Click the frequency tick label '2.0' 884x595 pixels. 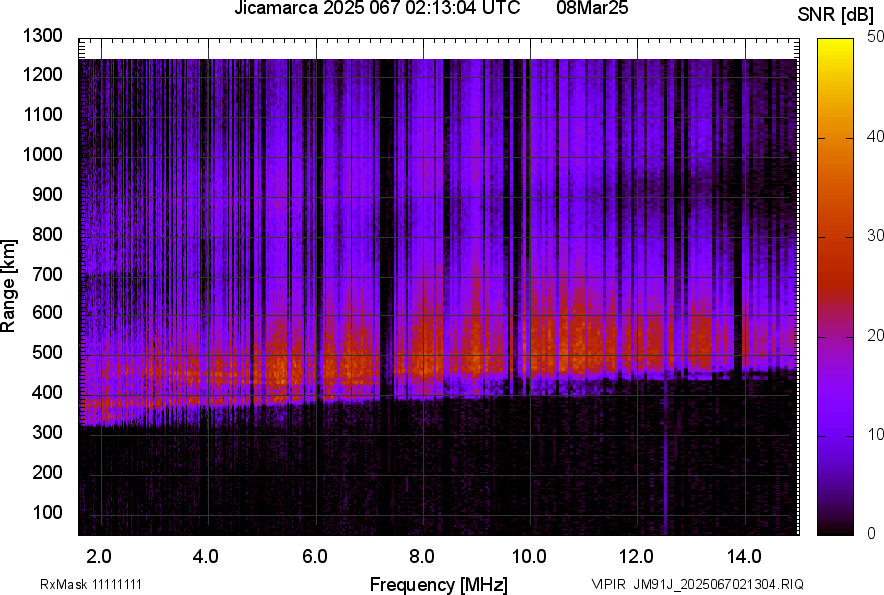pyautogui.click(x=99, y=557)
